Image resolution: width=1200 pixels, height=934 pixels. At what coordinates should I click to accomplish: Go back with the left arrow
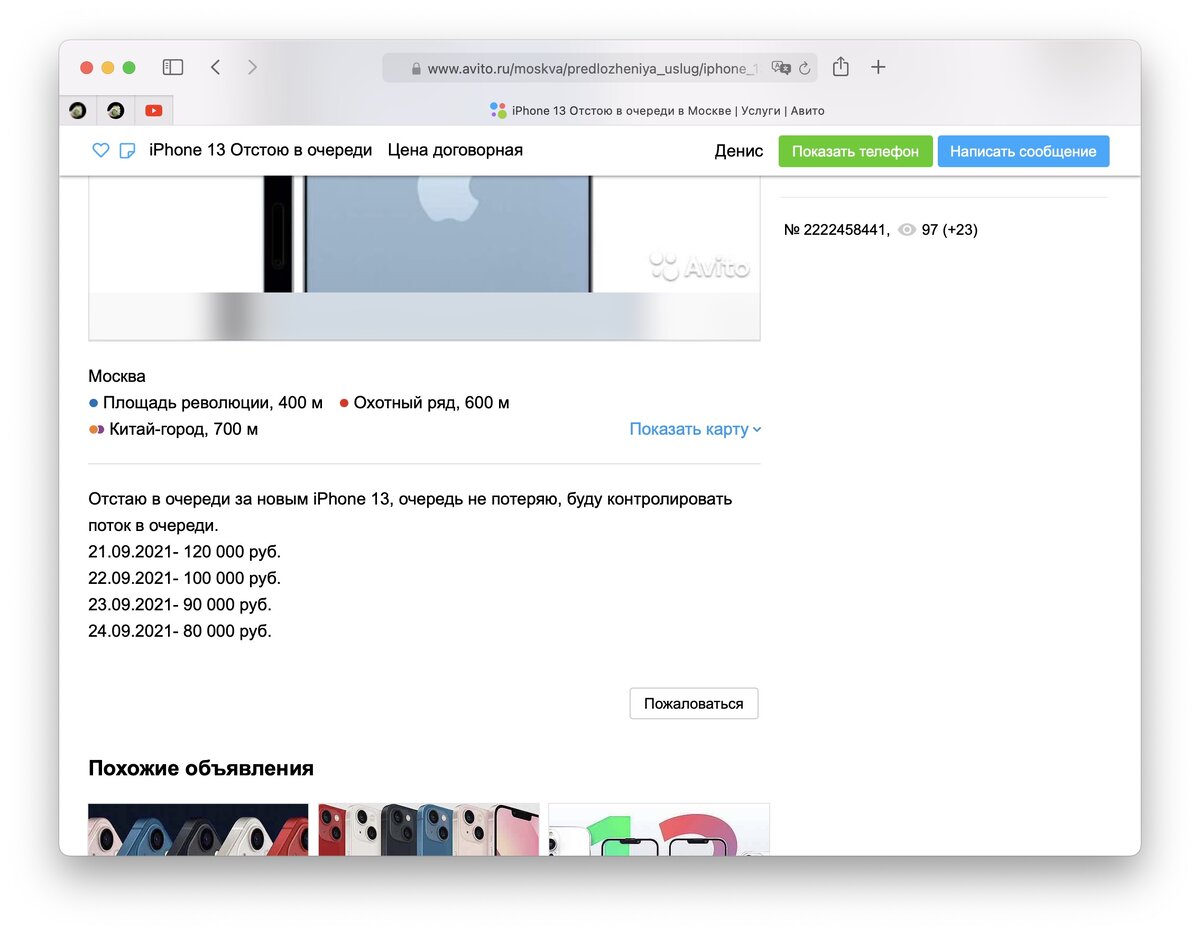click(x=215, y=67)
